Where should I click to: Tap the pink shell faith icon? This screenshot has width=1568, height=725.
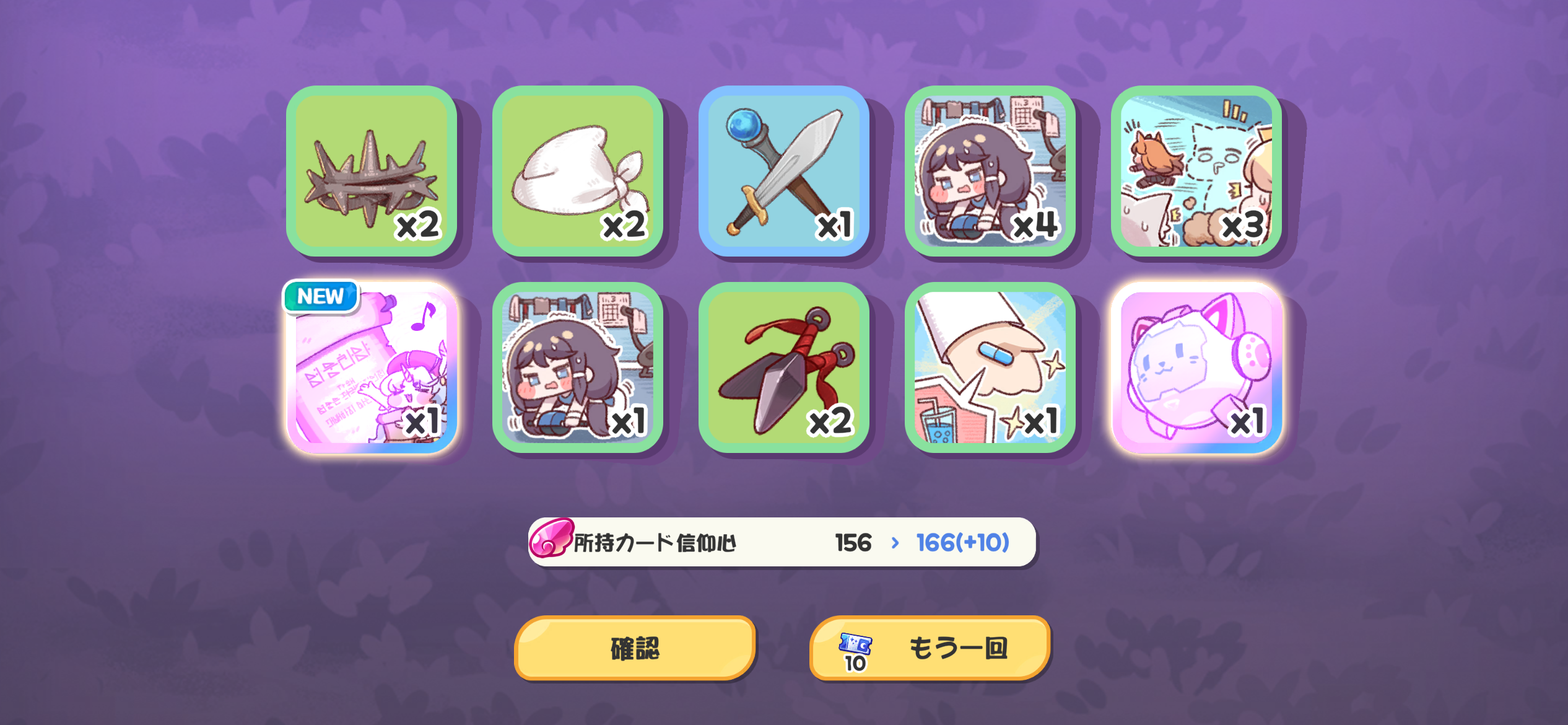pos(551,538)
